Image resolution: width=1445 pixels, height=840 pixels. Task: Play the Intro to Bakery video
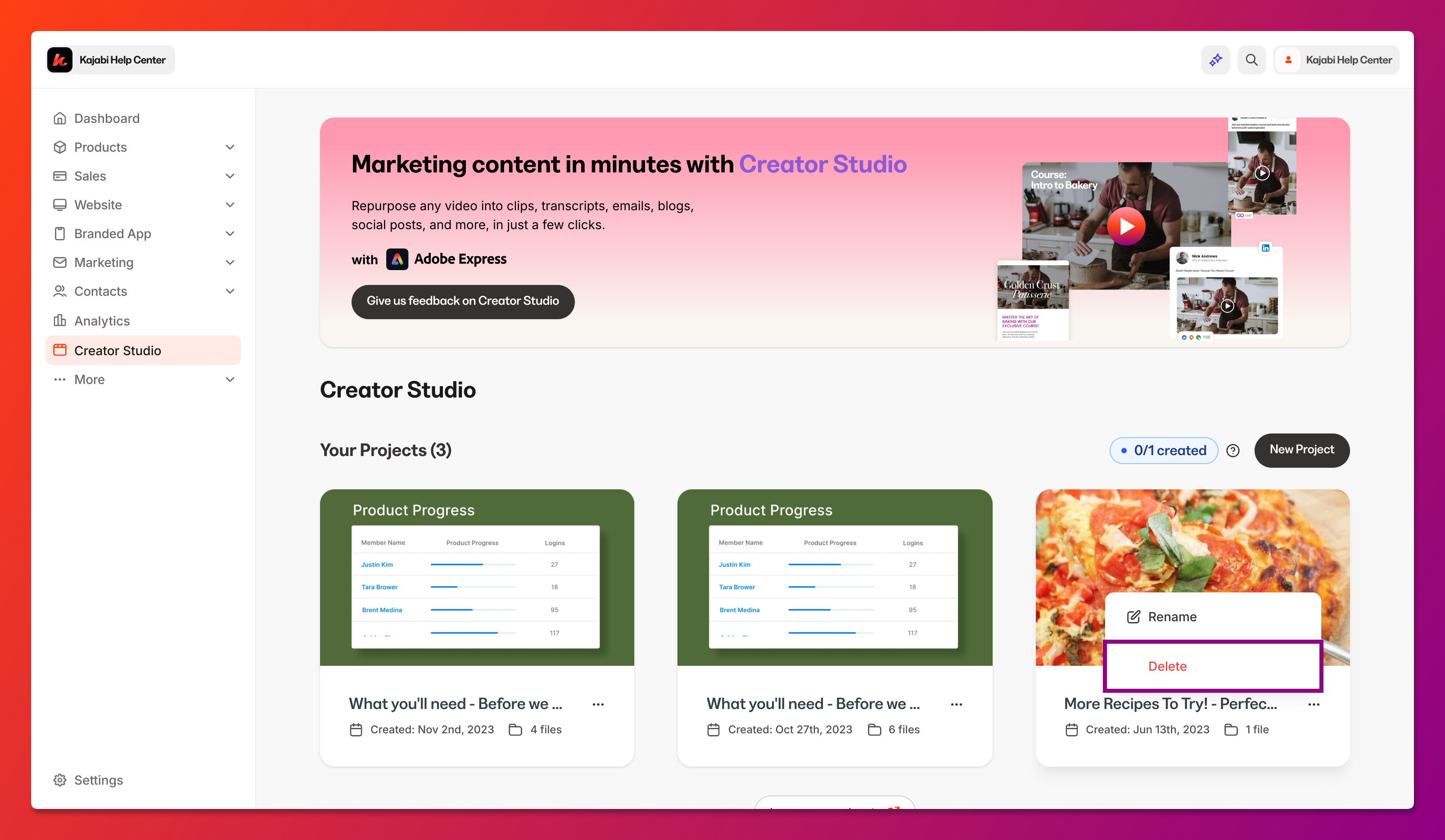coord(1126,226)
